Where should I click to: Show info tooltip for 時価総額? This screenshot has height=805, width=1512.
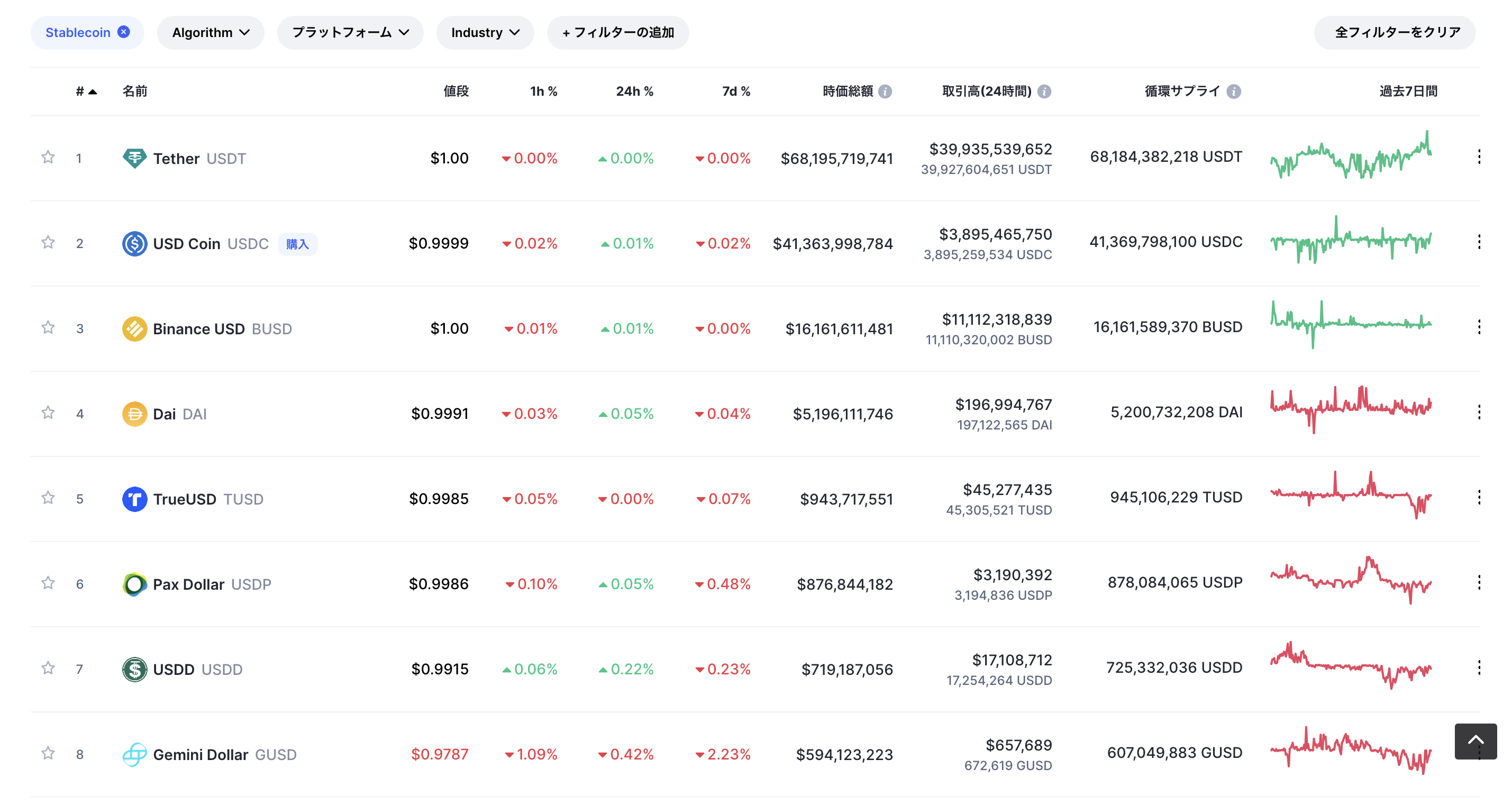coord(885,92)
